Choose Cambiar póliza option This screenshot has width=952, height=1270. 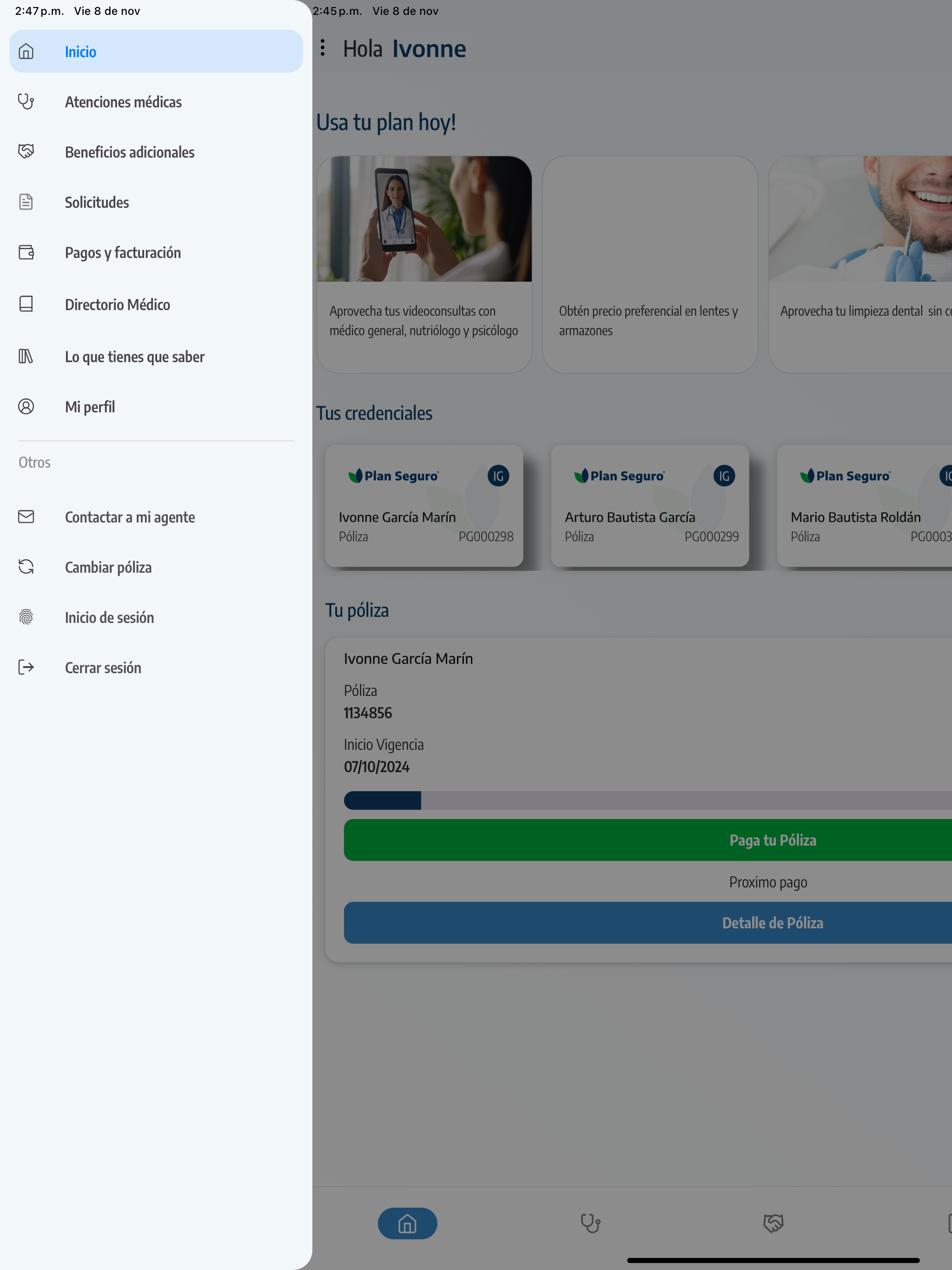point(156,567)
